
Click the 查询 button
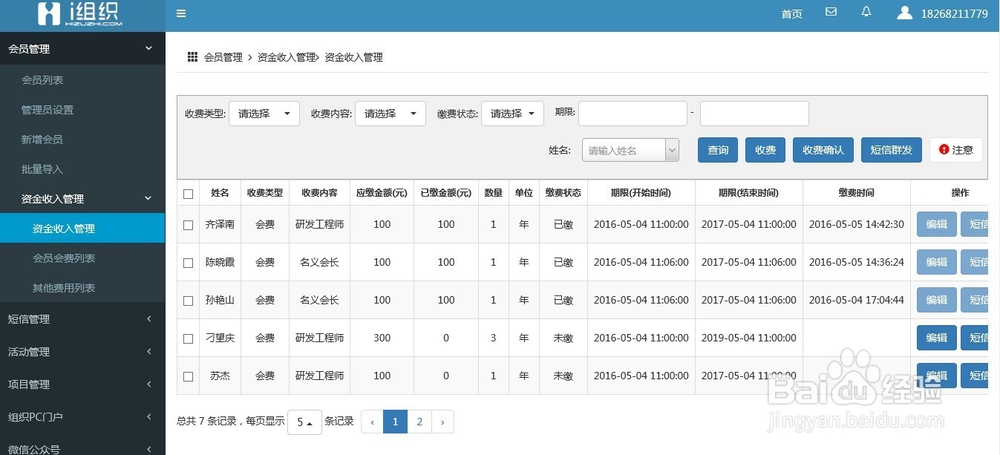click(x=717, y=150)
